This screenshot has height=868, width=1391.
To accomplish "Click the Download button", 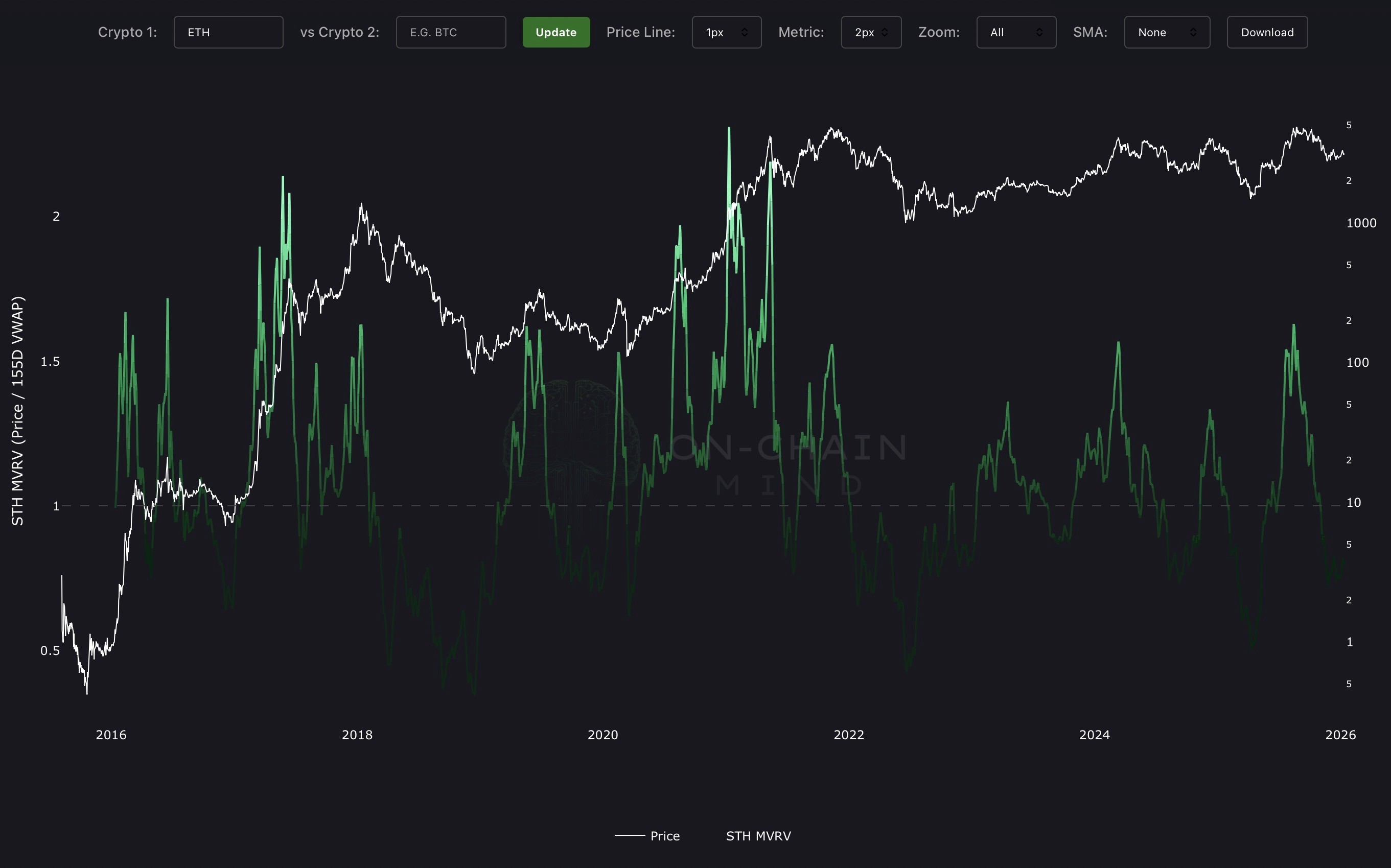I will (1267, 32).
